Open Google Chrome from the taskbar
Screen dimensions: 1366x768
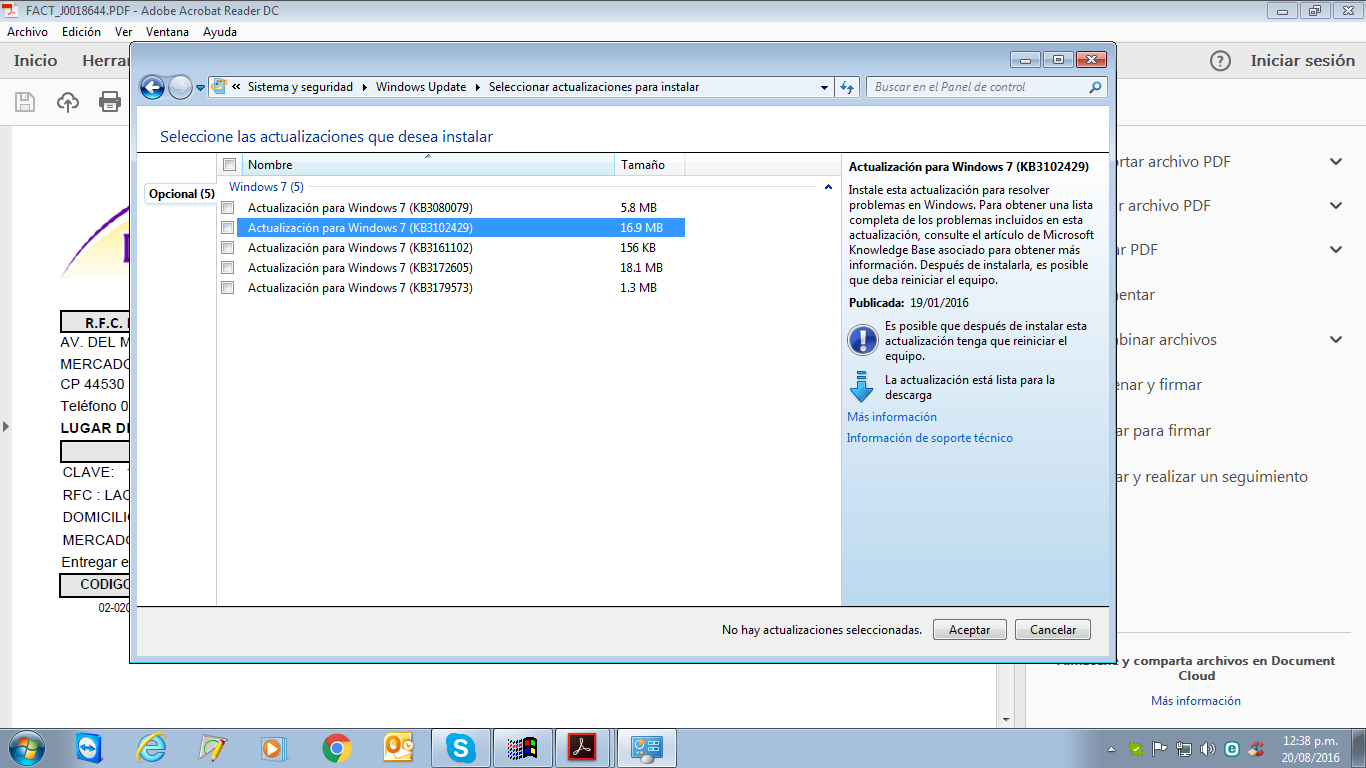point(337,748)
